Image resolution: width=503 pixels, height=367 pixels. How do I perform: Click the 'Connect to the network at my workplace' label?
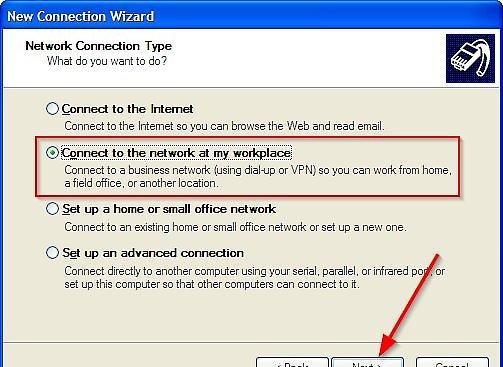176,153
